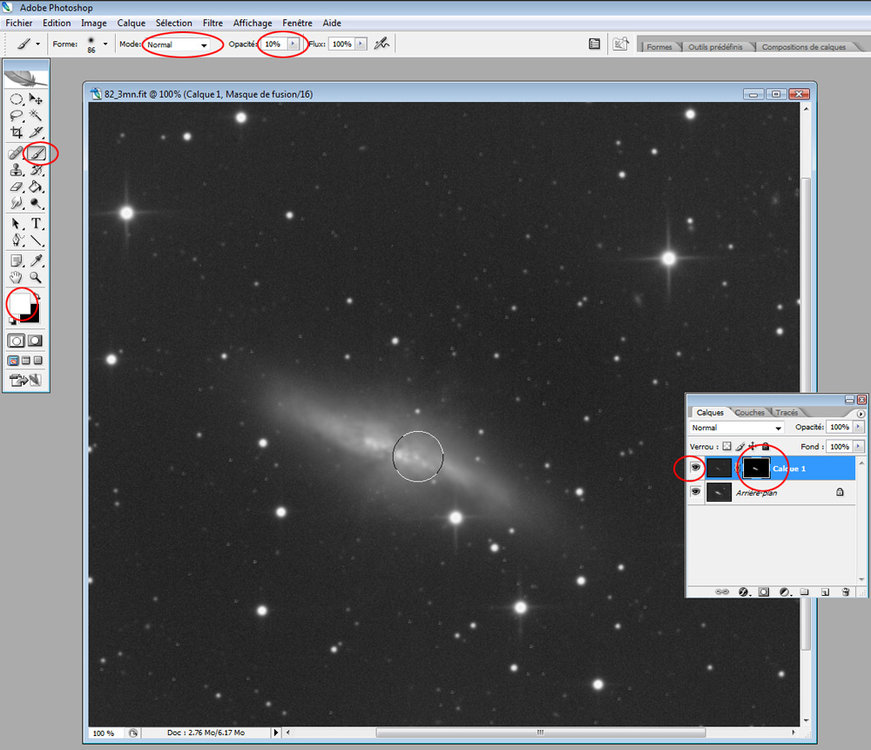Open the Image menu

pos(93,23)
